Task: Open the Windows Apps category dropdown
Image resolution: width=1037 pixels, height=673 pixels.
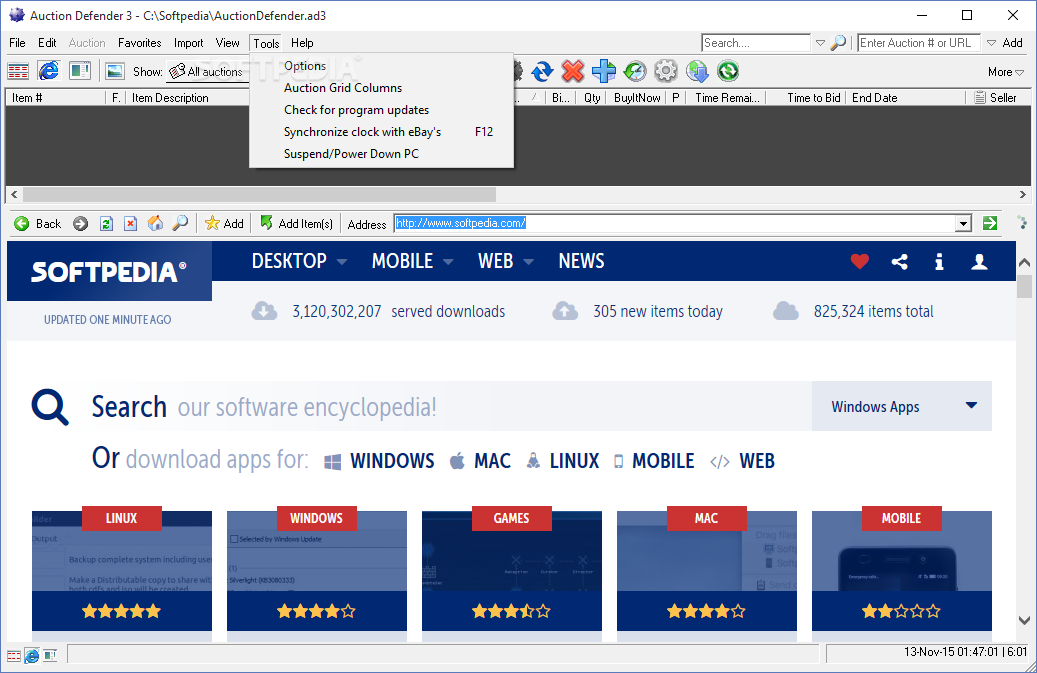Action: (902, 406)
